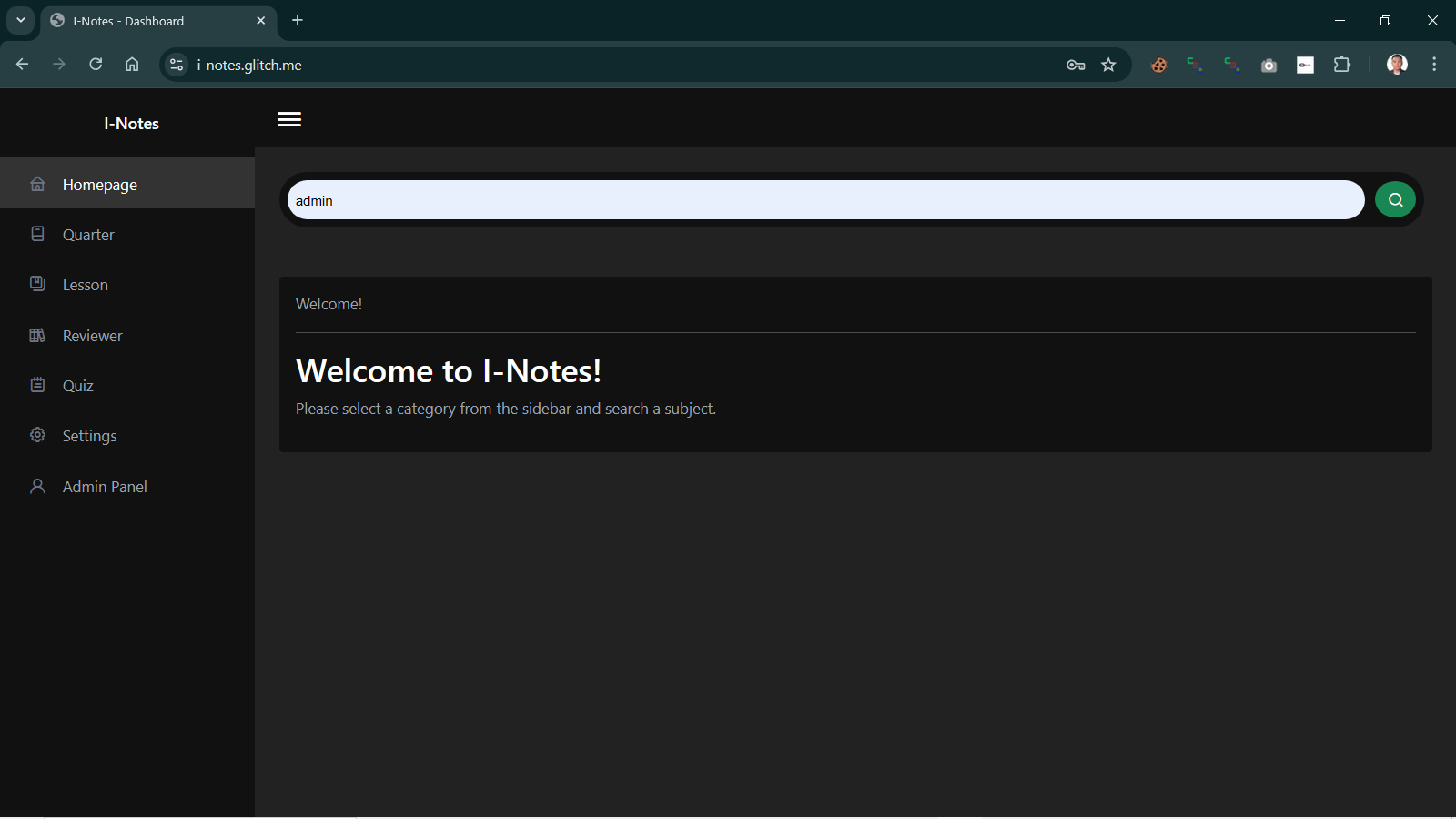Open the cookie extension icon
The width and height of the screenshot is (1456, 819).
pos(1158,65)
